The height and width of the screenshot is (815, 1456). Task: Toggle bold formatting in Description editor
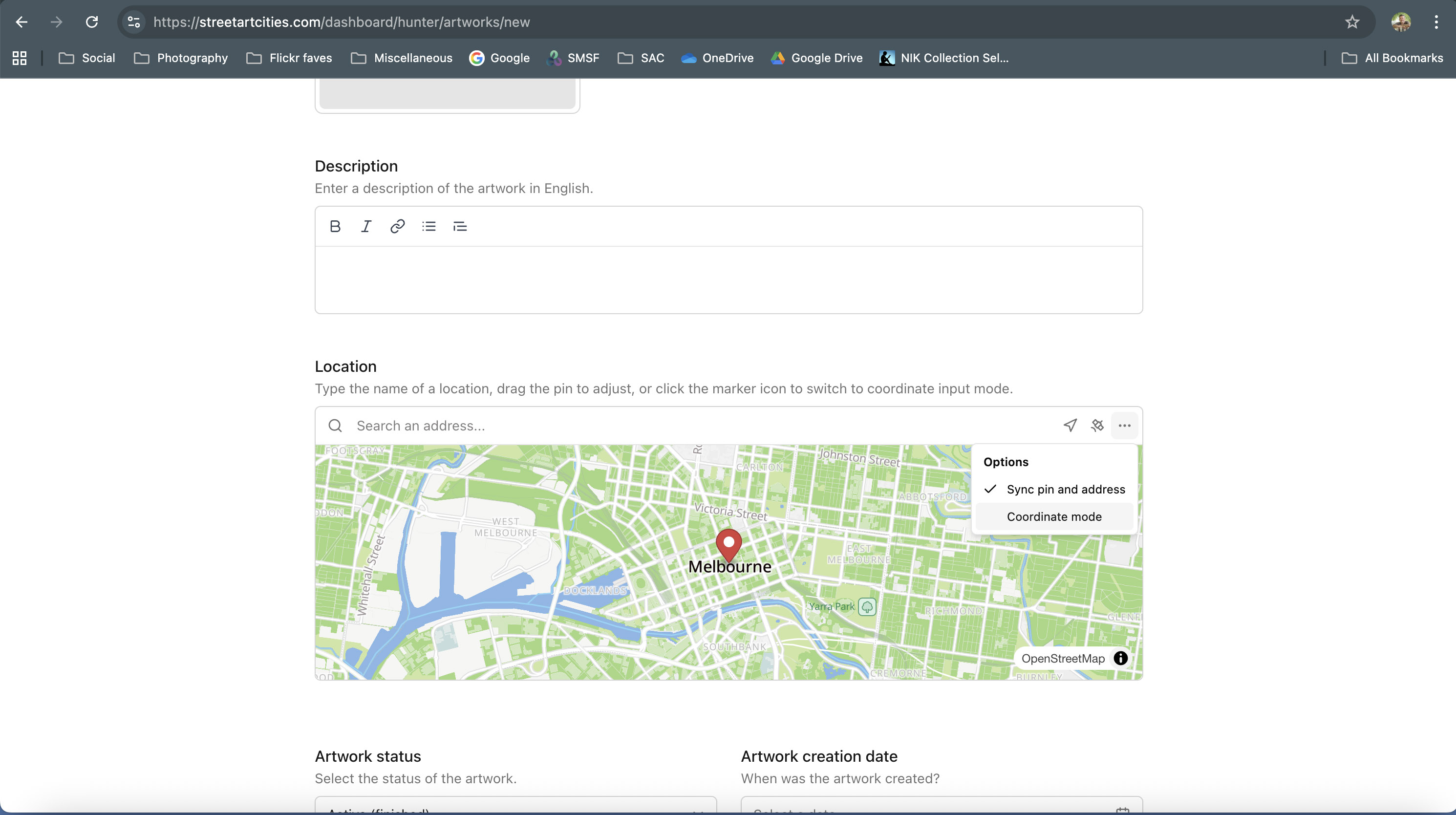pyautogui.click(x=335, y=226)
